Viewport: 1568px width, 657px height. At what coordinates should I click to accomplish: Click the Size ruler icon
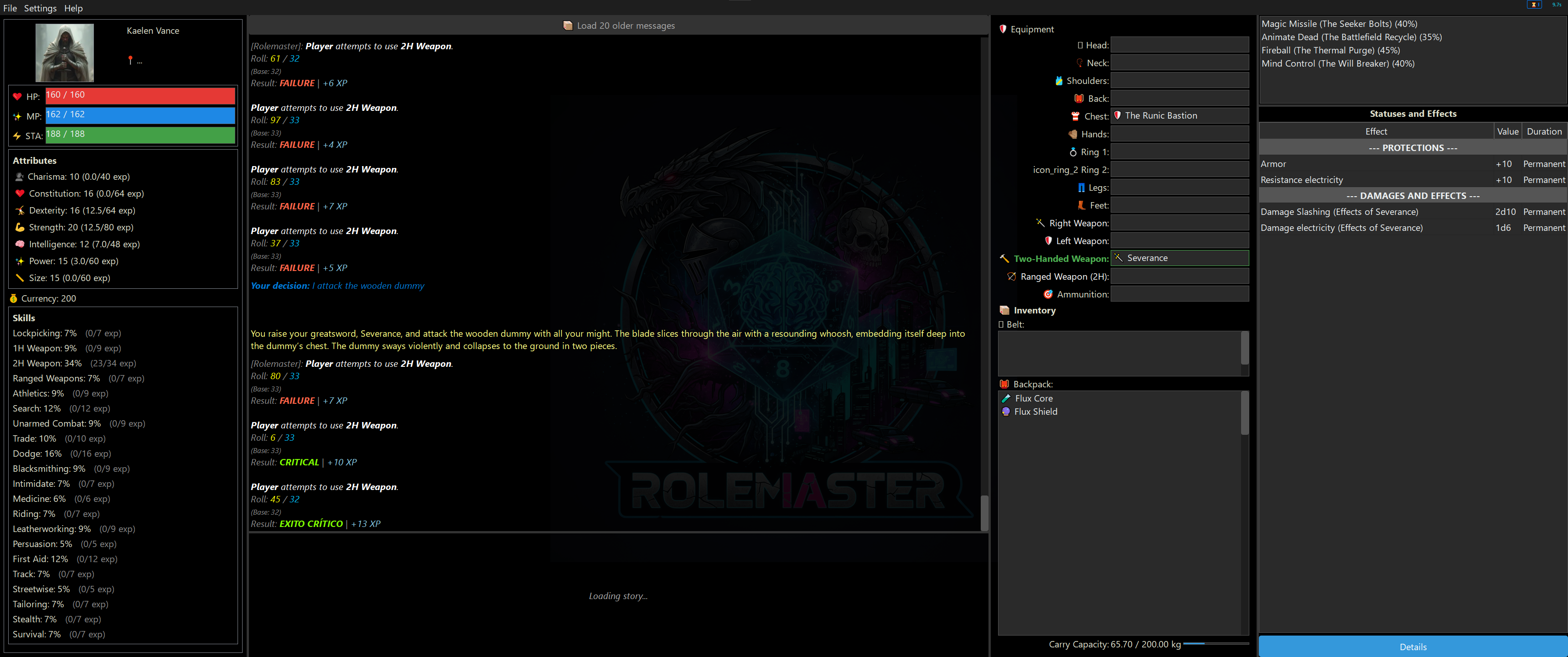click(20, 278)
